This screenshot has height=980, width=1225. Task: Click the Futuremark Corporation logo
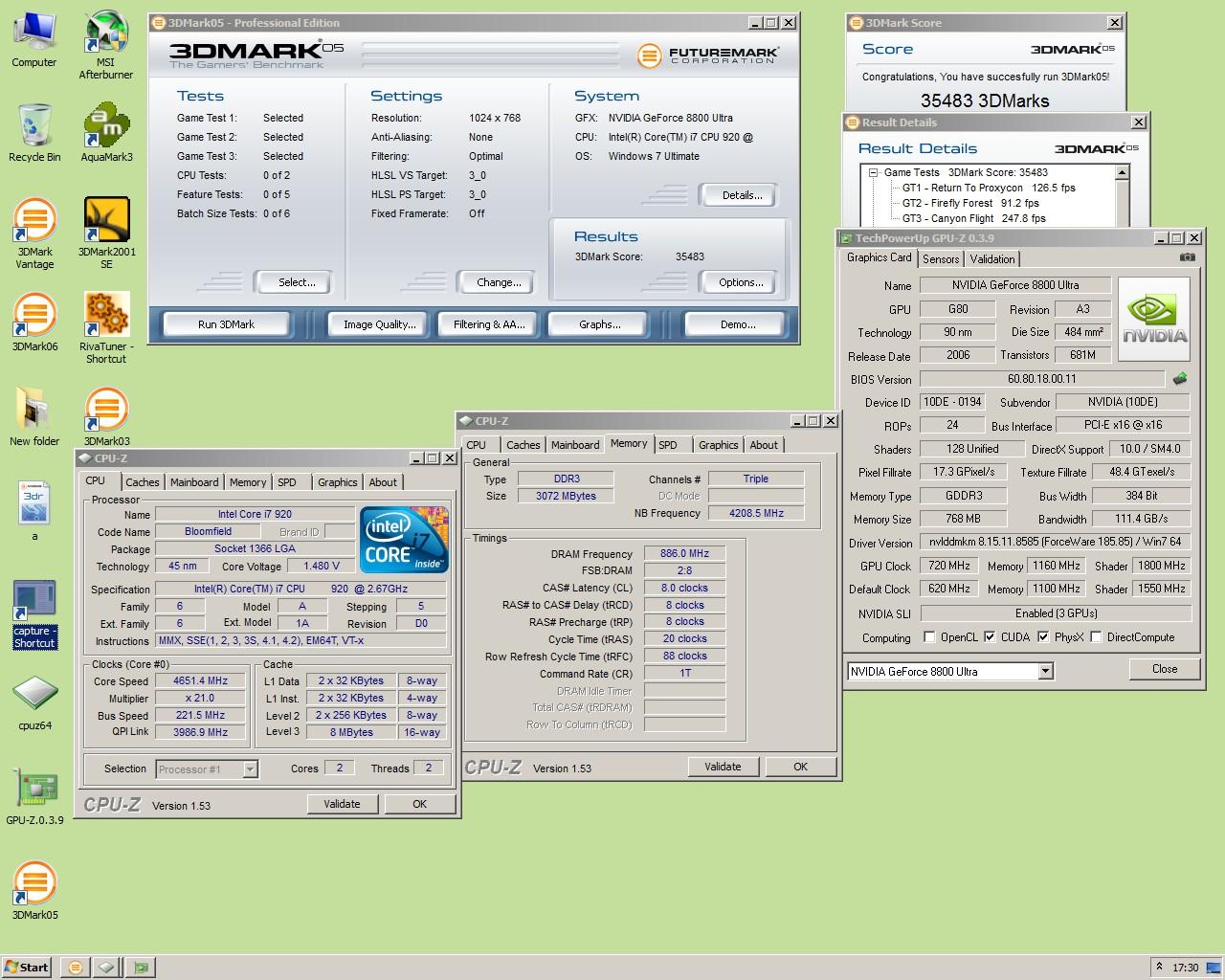point(709,56)
